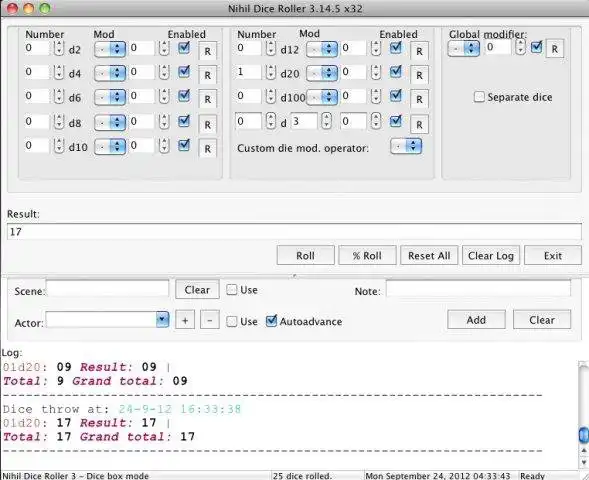Screen dimensions: 589x480
Task: Click the custom die sides stepper
Action: [326, 121]
